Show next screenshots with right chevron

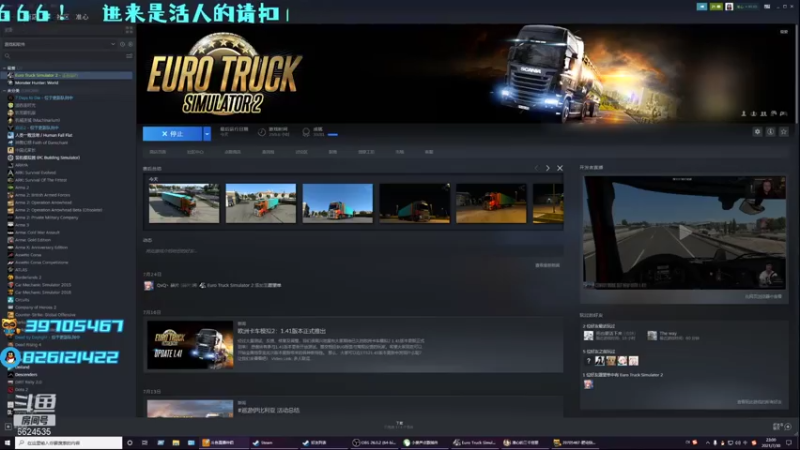547,168
